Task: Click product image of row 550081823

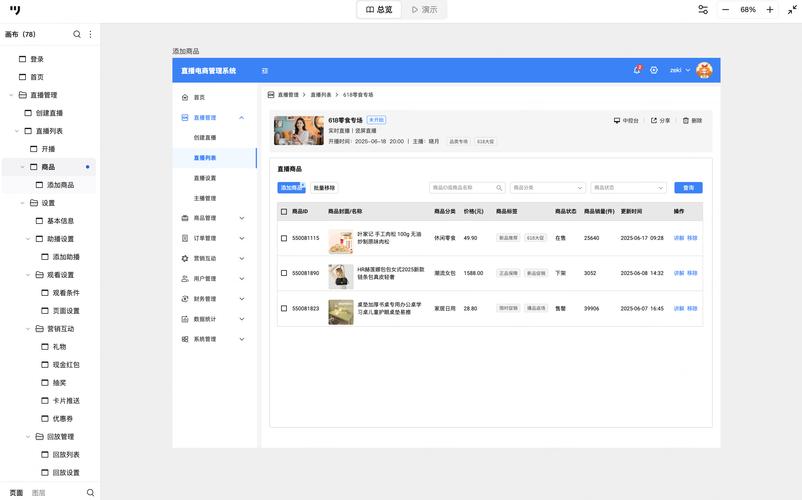Action: [x=341, y=312]
